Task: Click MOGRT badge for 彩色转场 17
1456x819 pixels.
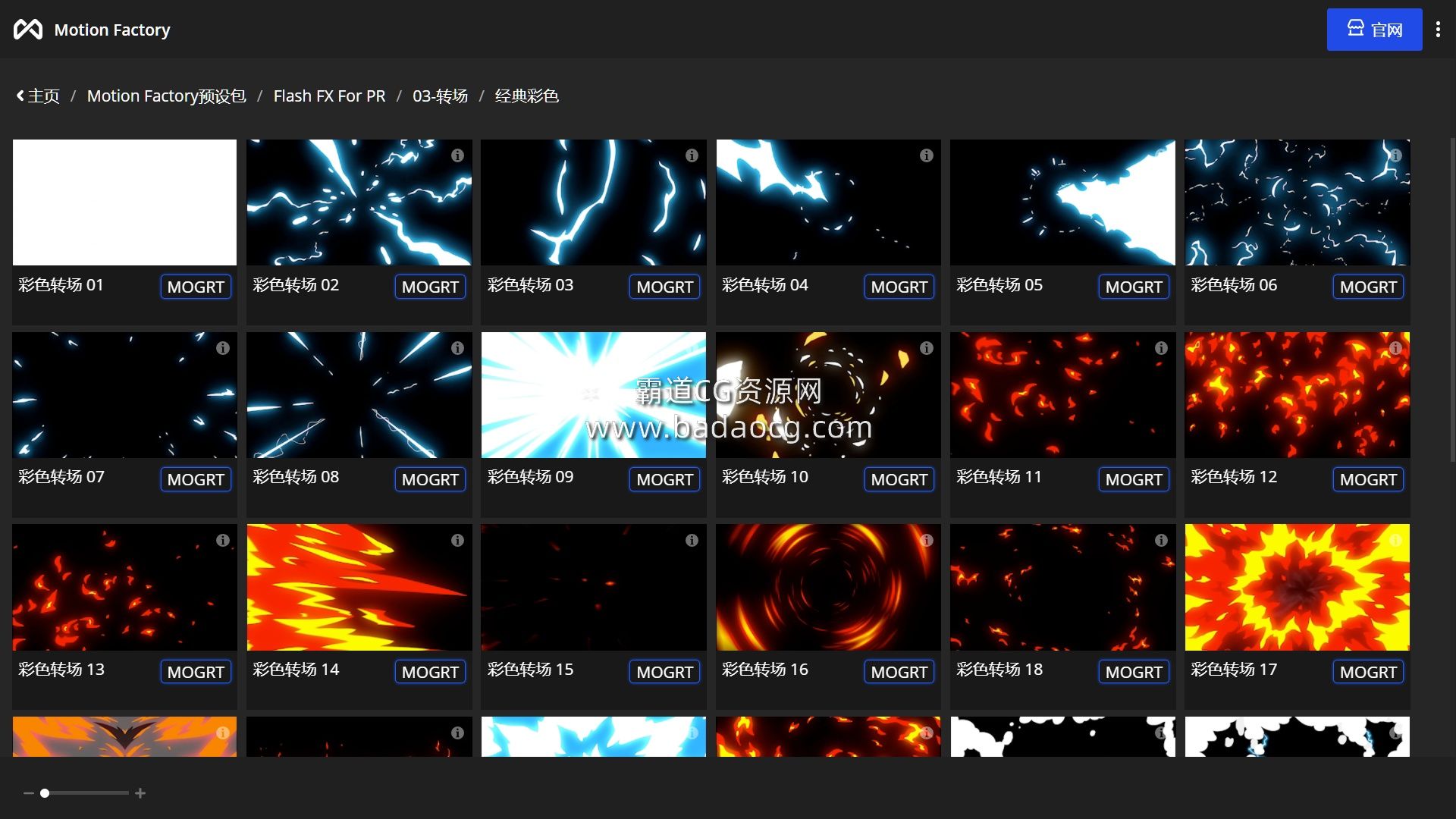Action: point(1368,672)
